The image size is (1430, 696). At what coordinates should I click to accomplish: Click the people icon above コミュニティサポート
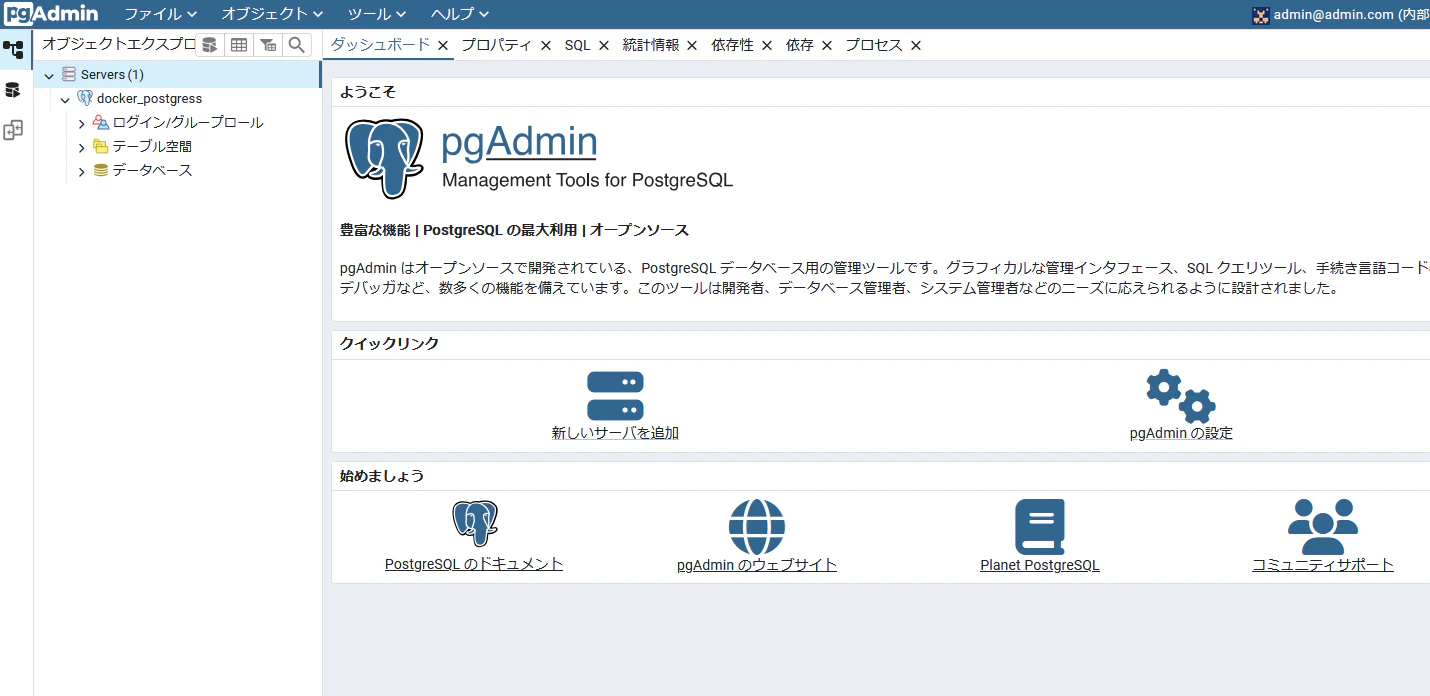(1323, 527)
